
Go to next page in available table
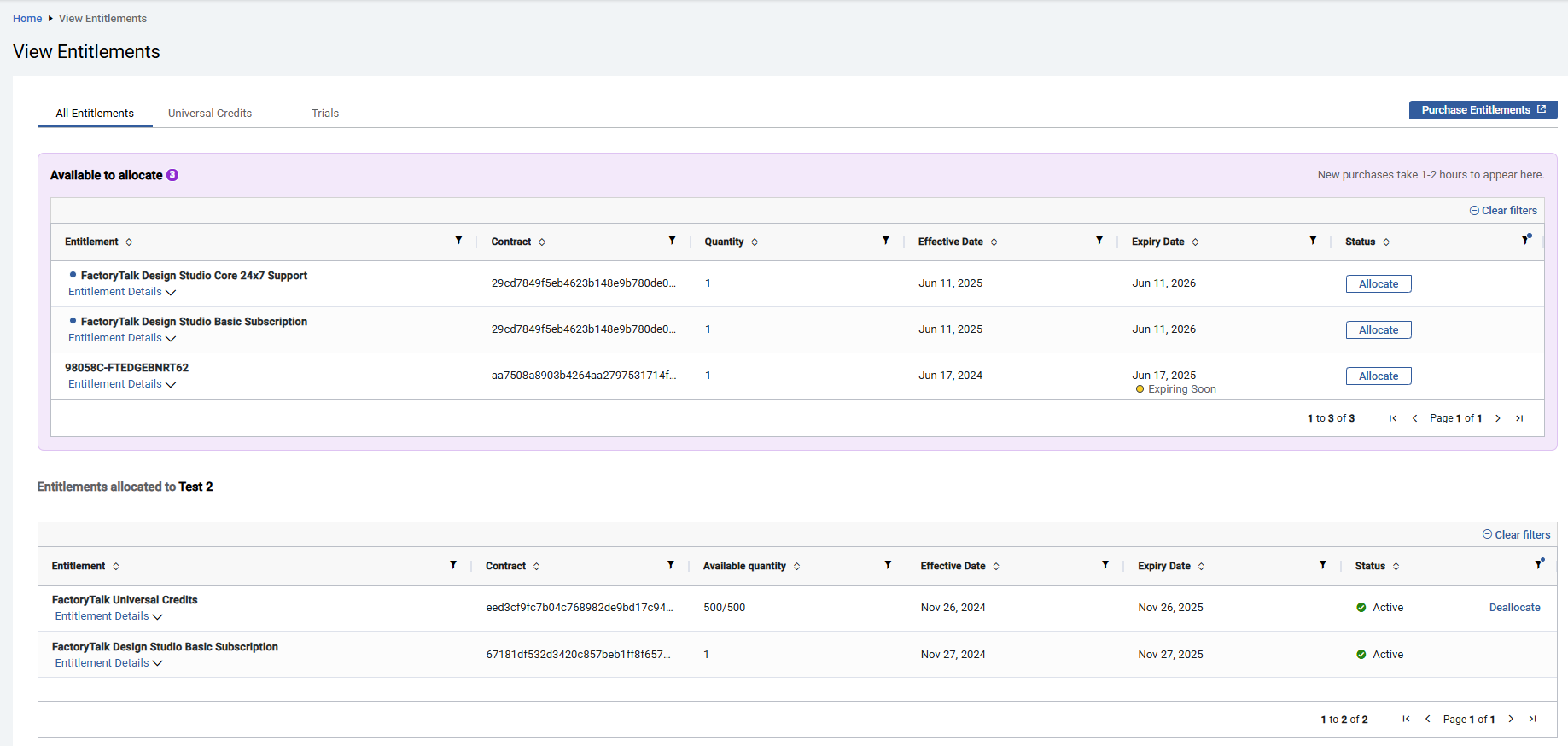click(x=1498, y=418)
